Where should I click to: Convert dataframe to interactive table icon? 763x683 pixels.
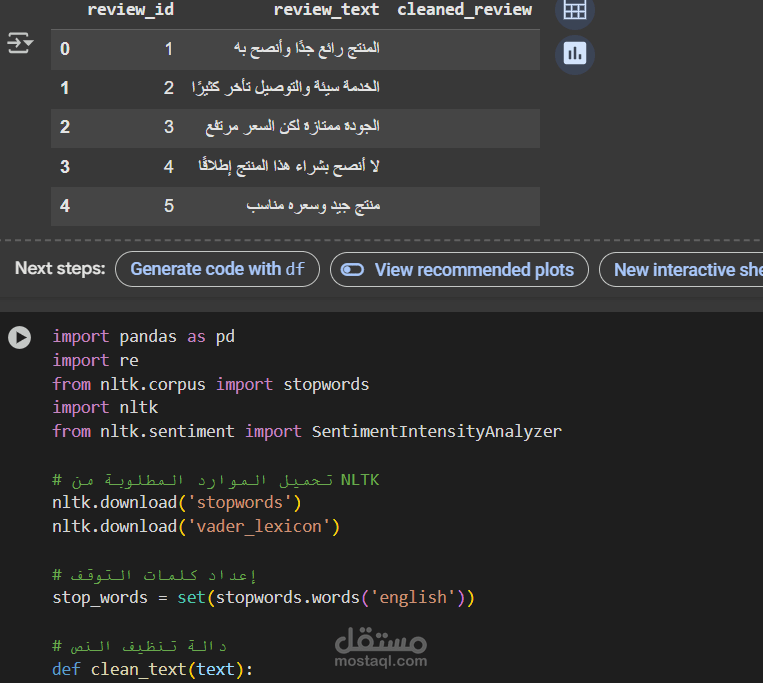tap(574, 11)
